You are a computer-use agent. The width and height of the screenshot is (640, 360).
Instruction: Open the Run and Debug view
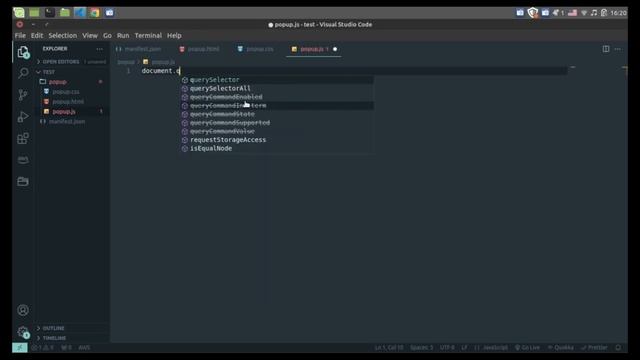click(23, 117)
